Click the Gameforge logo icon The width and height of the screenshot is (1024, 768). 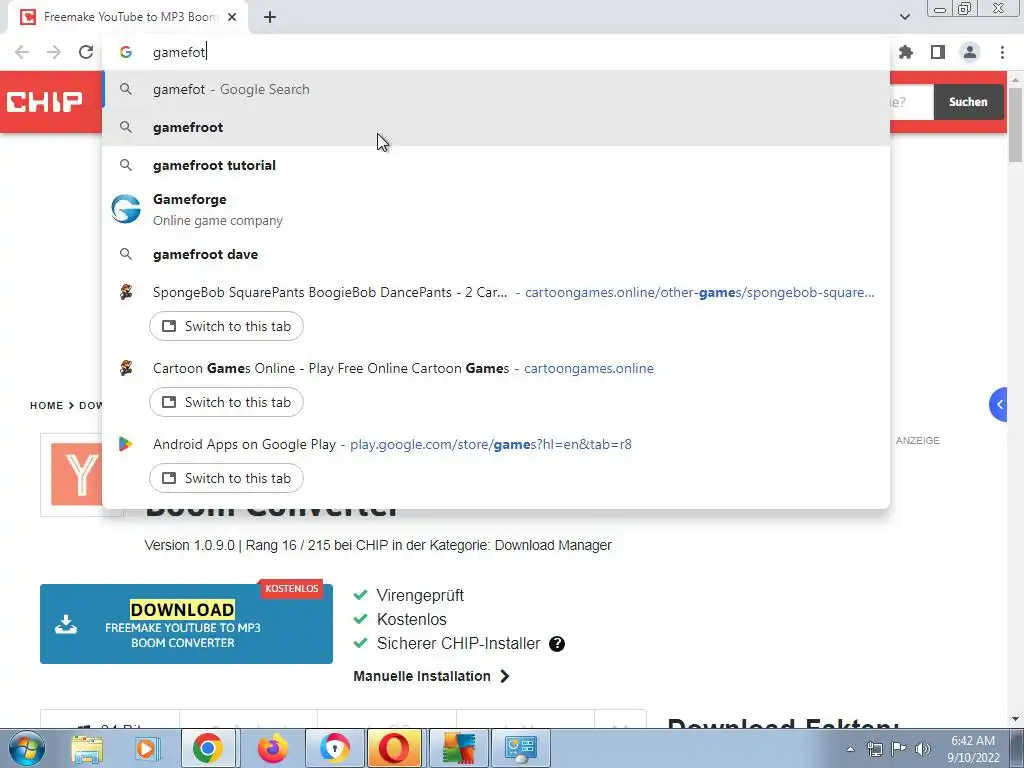(125, 209)
